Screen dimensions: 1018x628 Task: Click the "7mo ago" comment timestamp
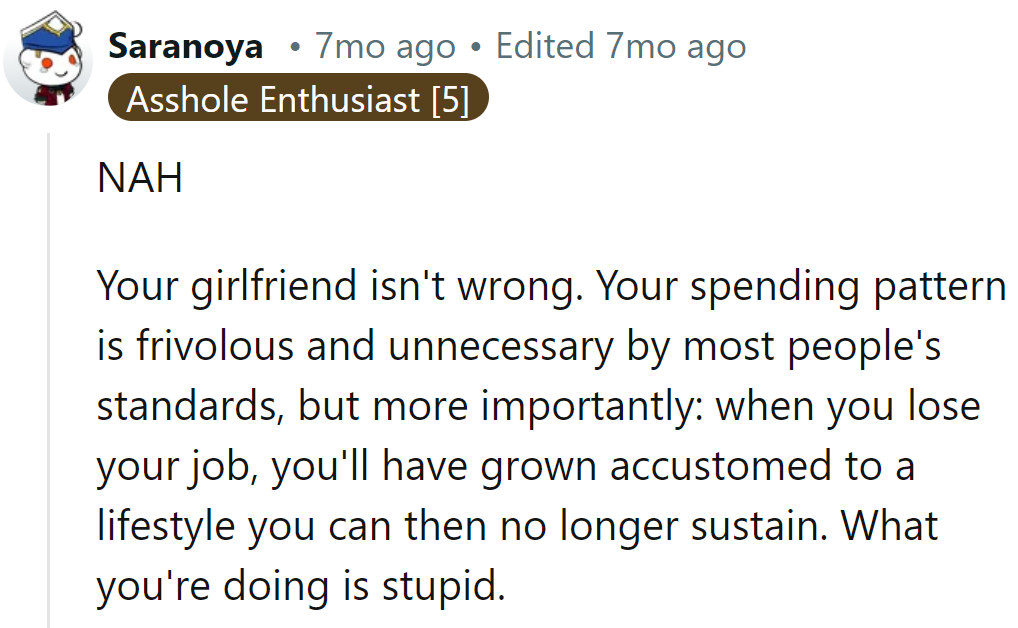point(384,46)
